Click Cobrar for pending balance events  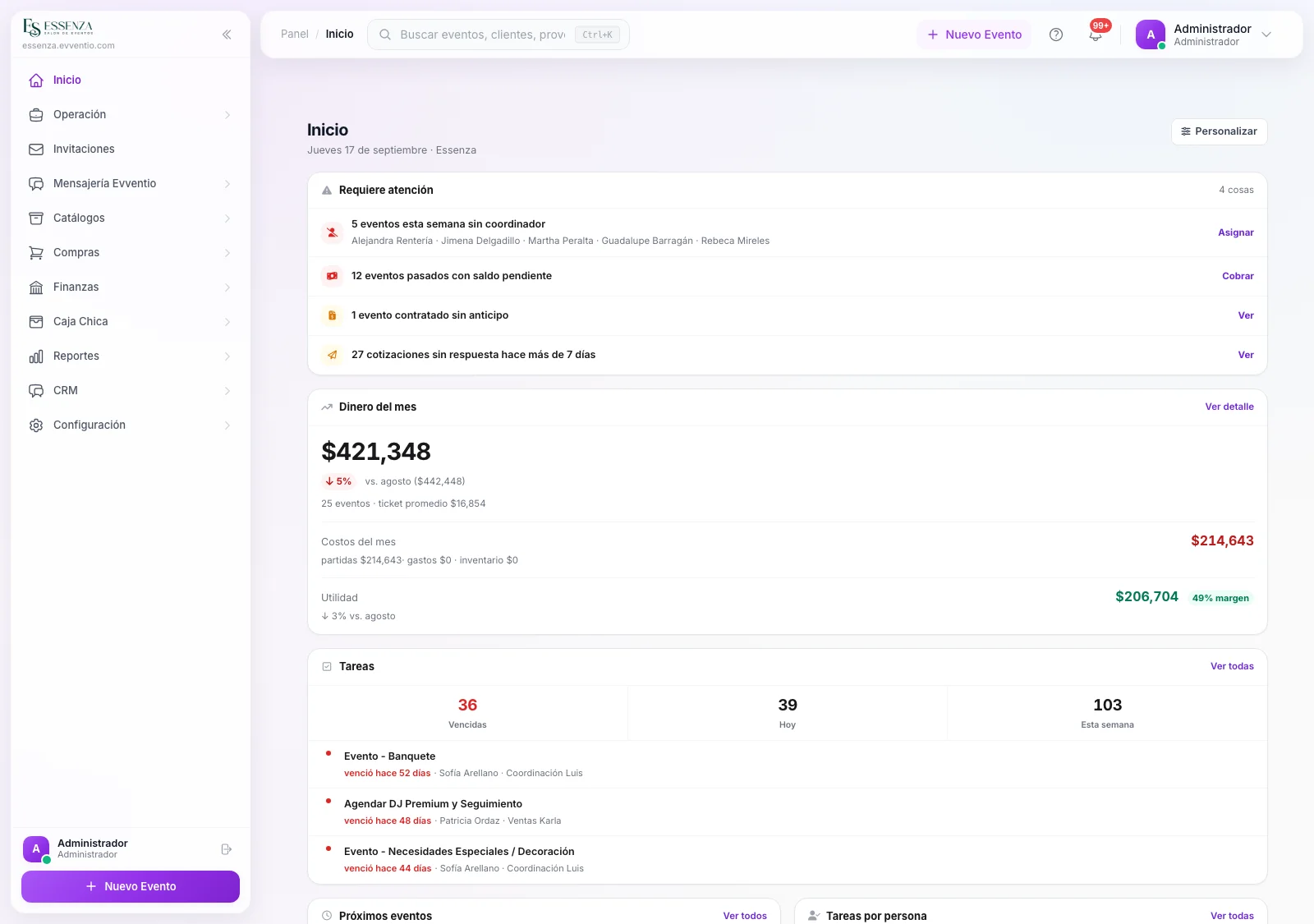click(x=1238, y=276)
